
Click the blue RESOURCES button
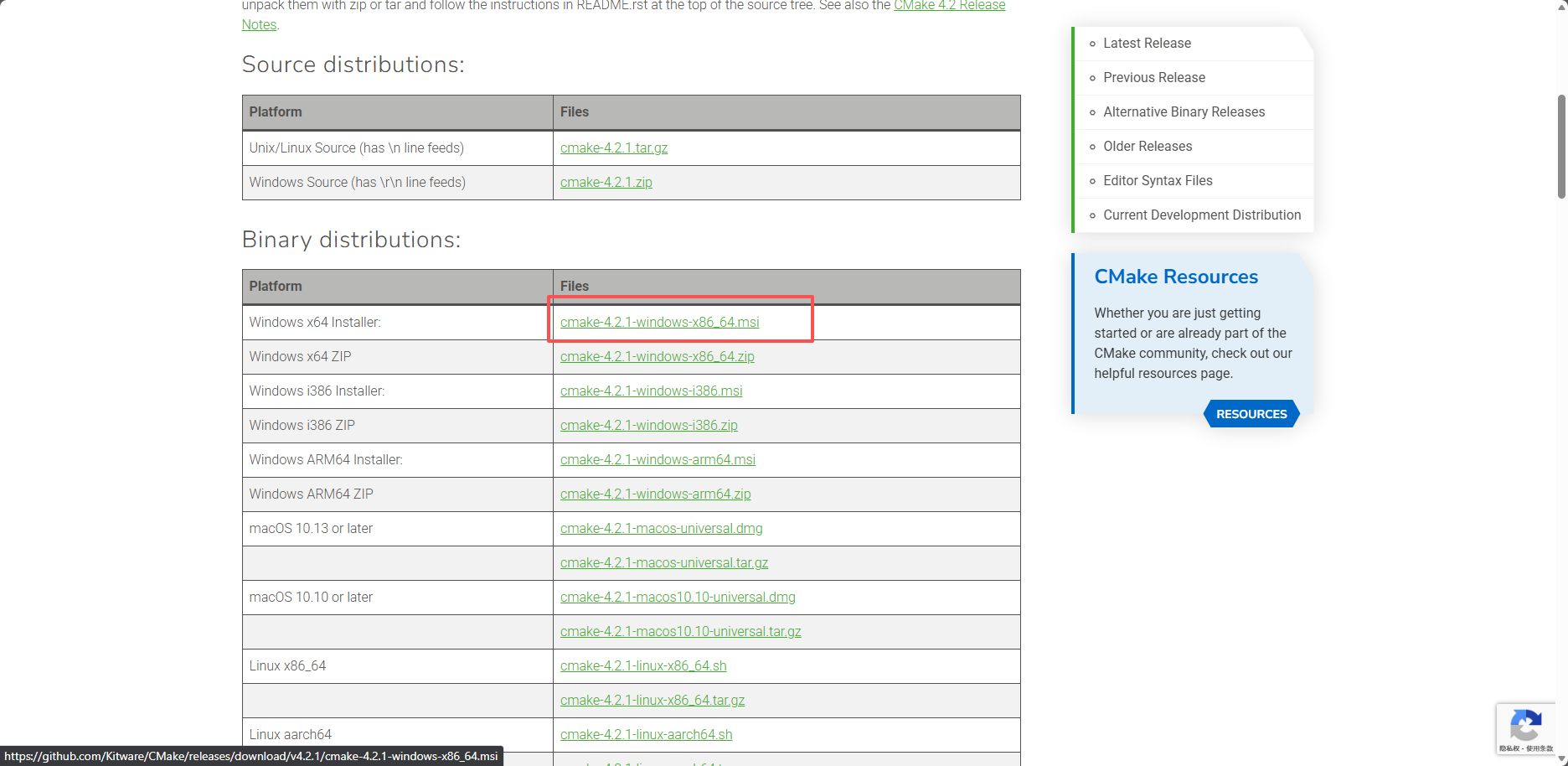[x=1251, y=414]
